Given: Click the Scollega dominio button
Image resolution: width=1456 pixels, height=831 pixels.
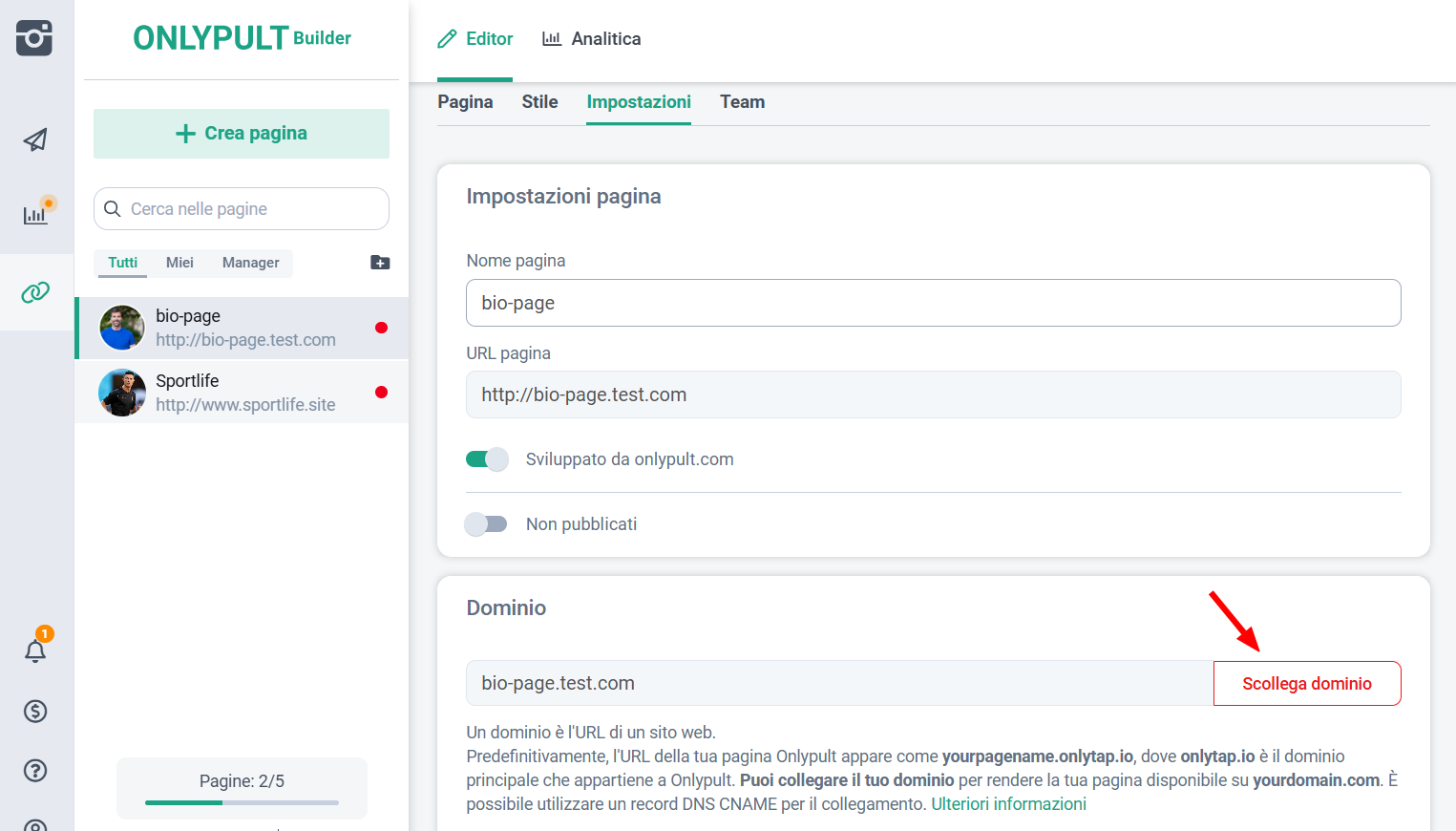Looking at the screenshot, I should (x=1306, y=684).
